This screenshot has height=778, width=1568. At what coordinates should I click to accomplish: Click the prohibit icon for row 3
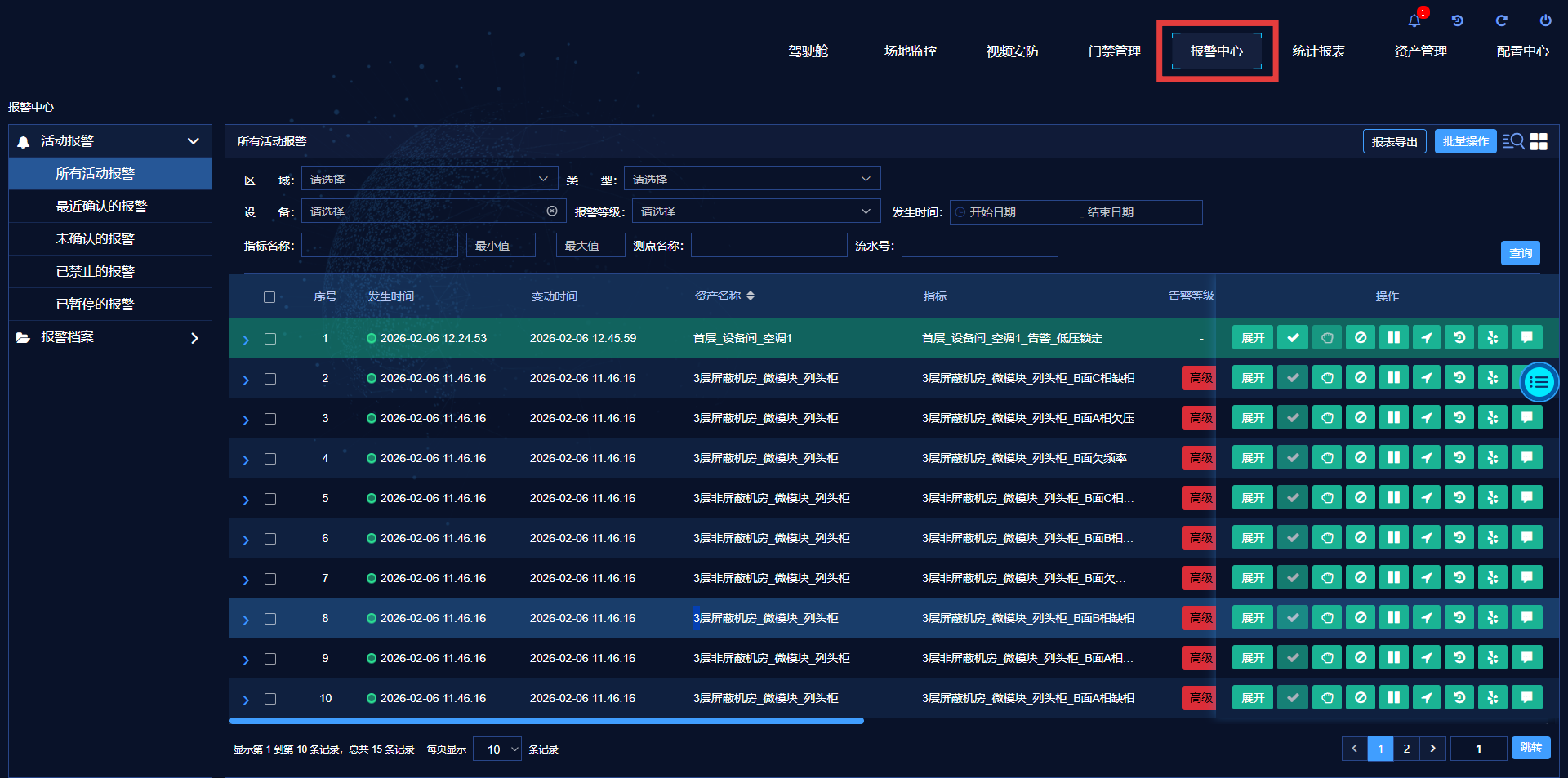(1361, 418)
